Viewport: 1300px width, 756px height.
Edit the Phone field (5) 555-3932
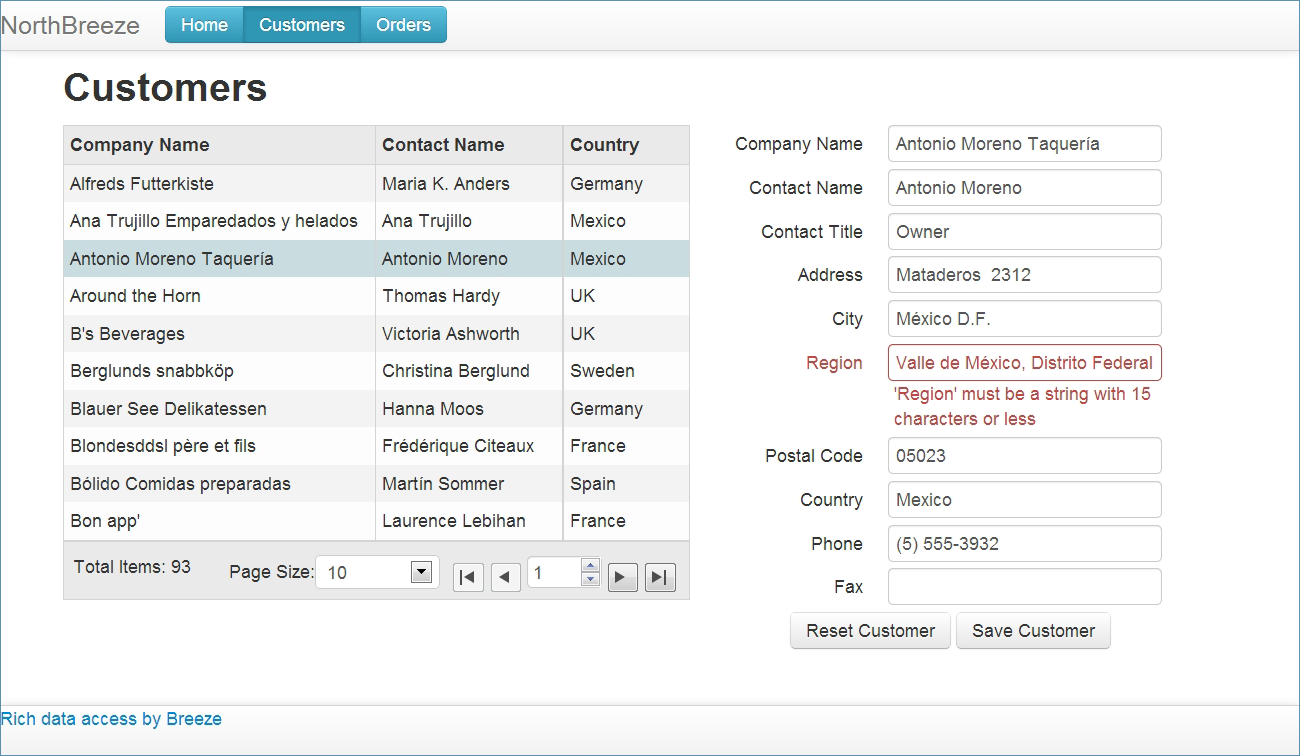[x=1024, y=543]
